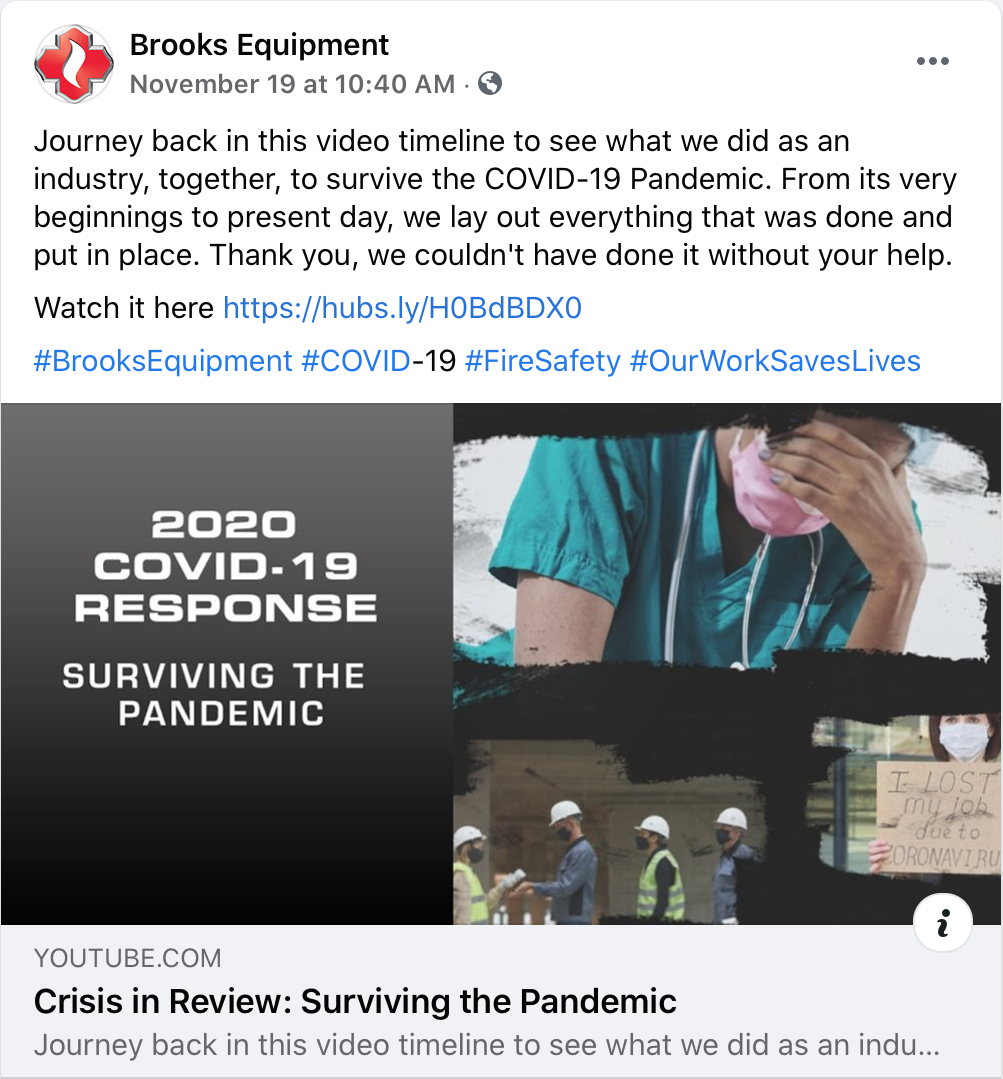Select the #OurWorkSavesLives hashtag
This screenshot has height=1079, width=1003.
(775, 361)
